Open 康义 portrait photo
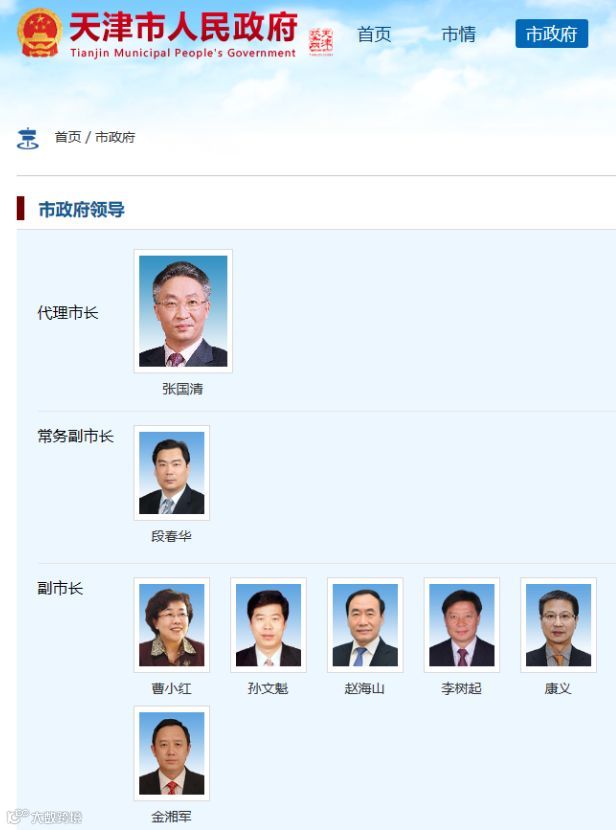Screen dimensions: 616x830 558,625
